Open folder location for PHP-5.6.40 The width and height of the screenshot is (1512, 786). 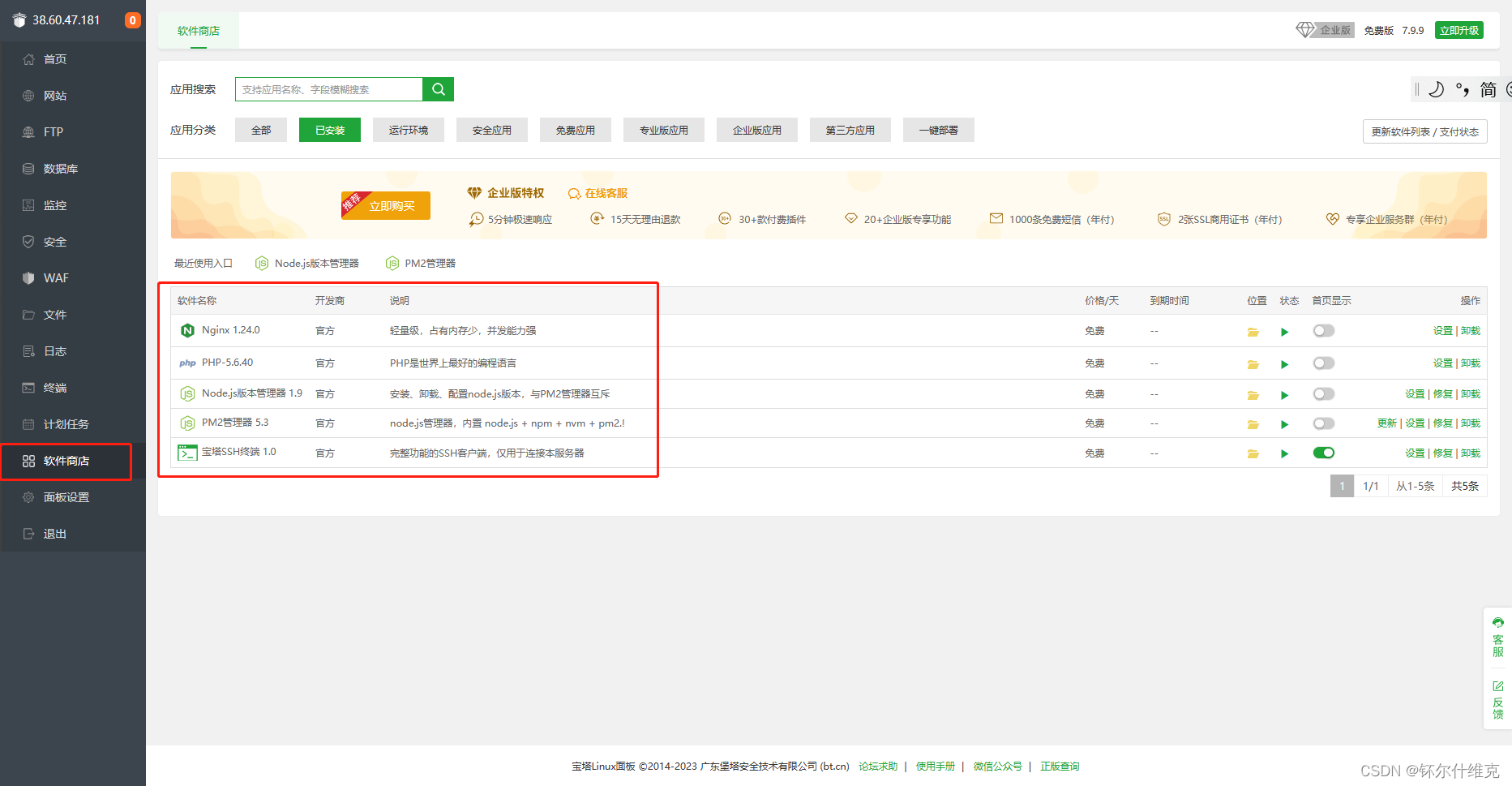coord(1253,364)
